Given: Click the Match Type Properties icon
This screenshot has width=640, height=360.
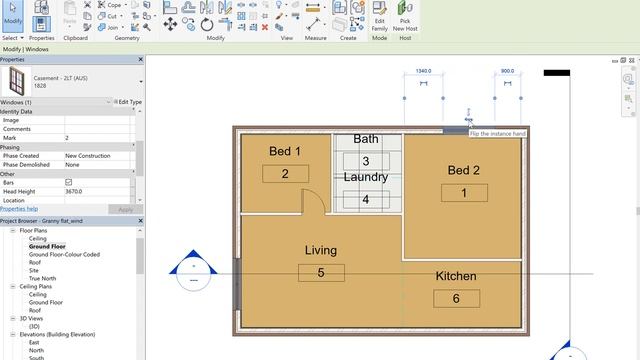Looking at the screenshot, I should [87, 27].
